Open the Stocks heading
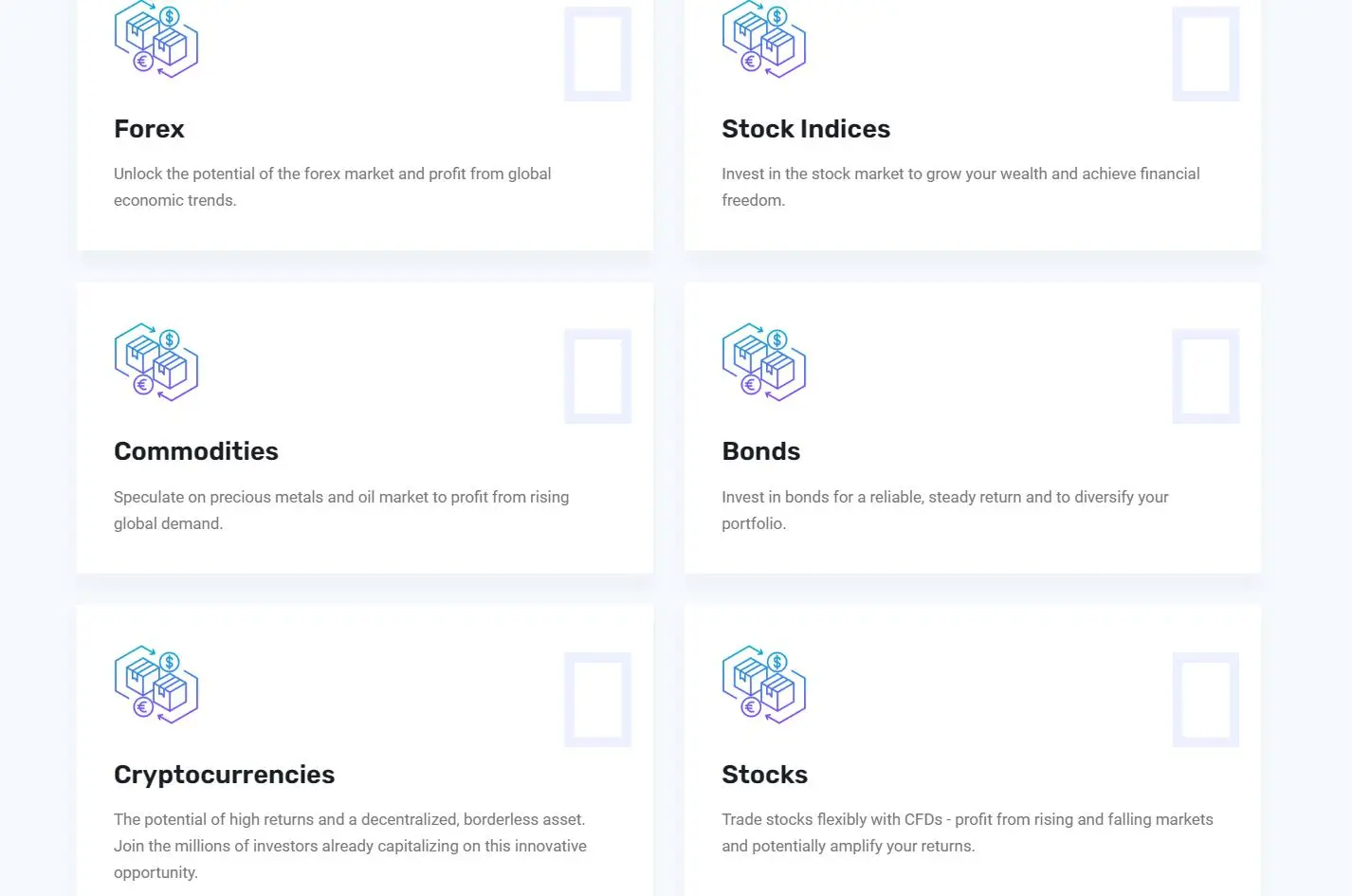Viewport: 1352px width, 896px height. click(765, 775)
